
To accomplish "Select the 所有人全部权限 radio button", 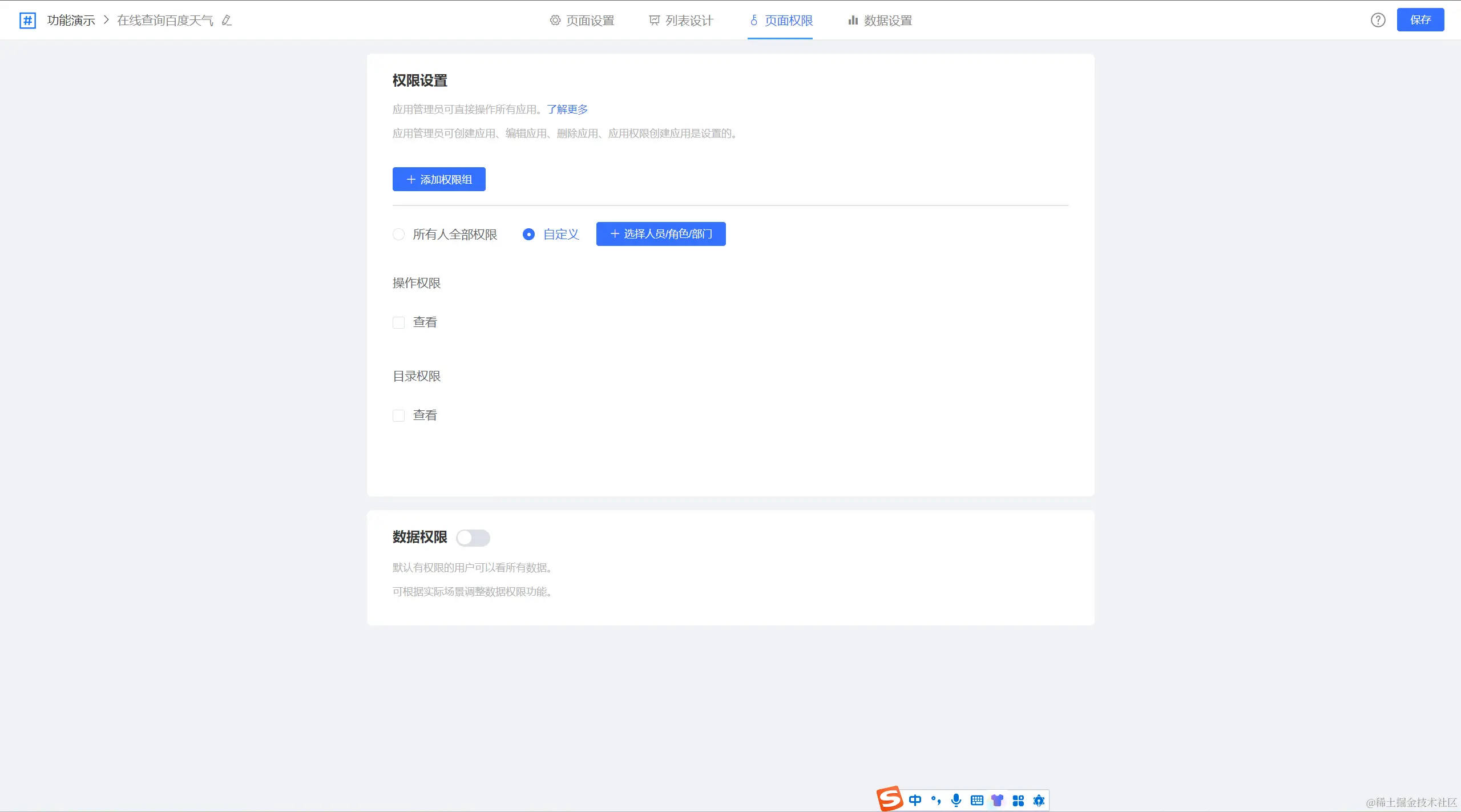I will tap(399, 235).
